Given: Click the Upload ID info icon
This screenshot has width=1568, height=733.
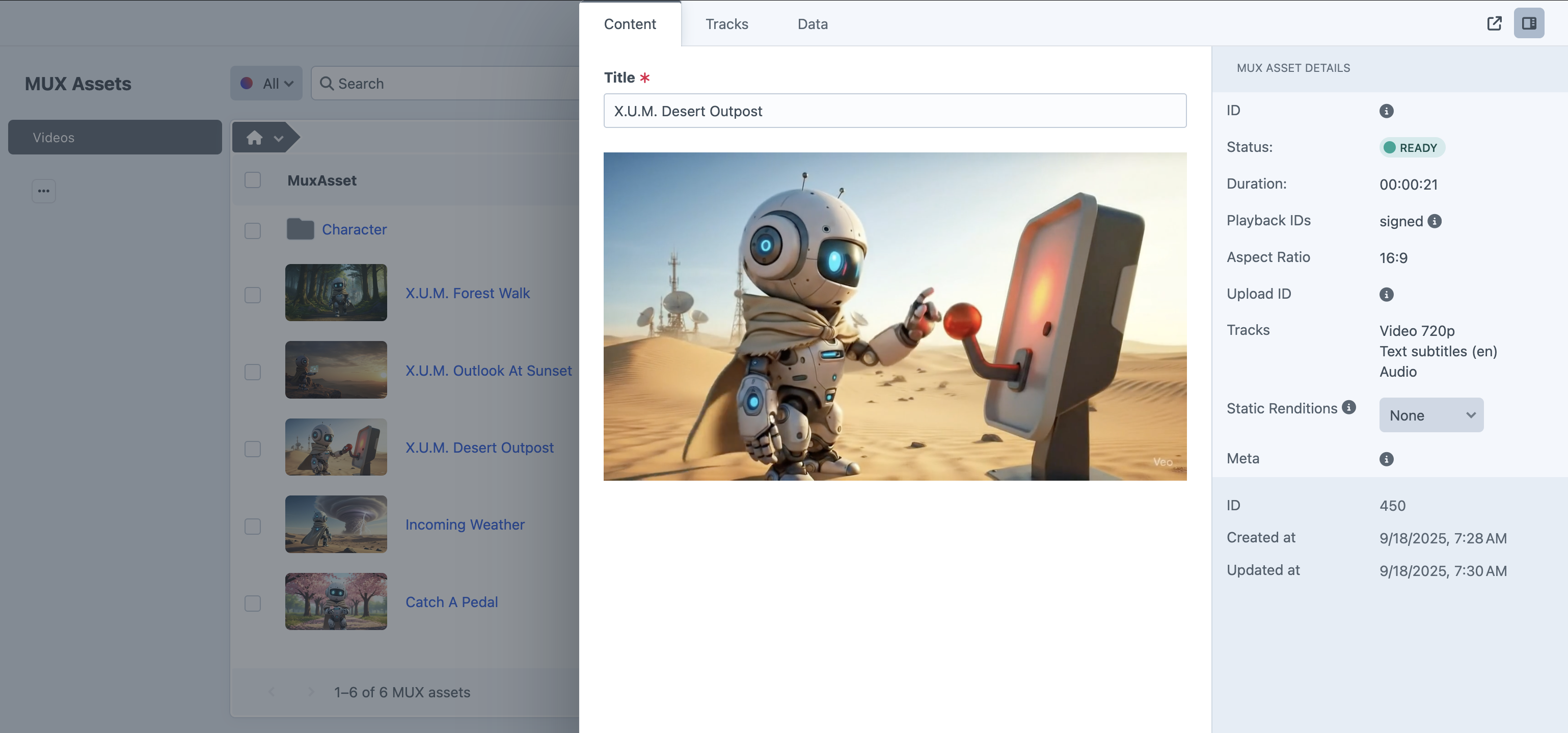Looking at the screenshot, I should point(1386,294).
